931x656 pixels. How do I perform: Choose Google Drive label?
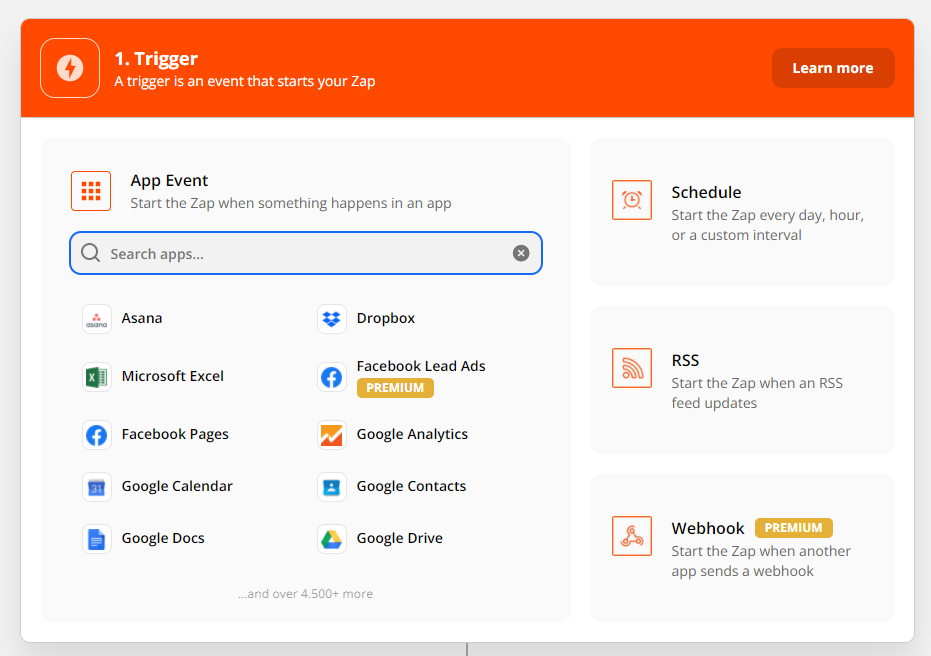pos(400,538)
